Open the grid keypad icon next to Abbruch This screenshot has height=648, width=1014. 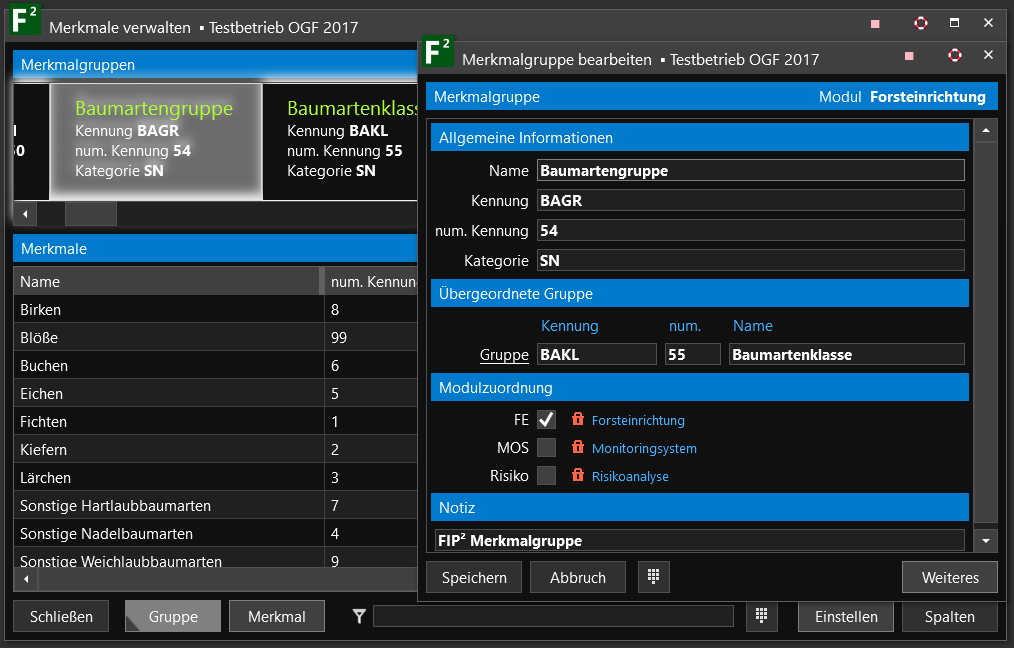click(x=653, y=577)
